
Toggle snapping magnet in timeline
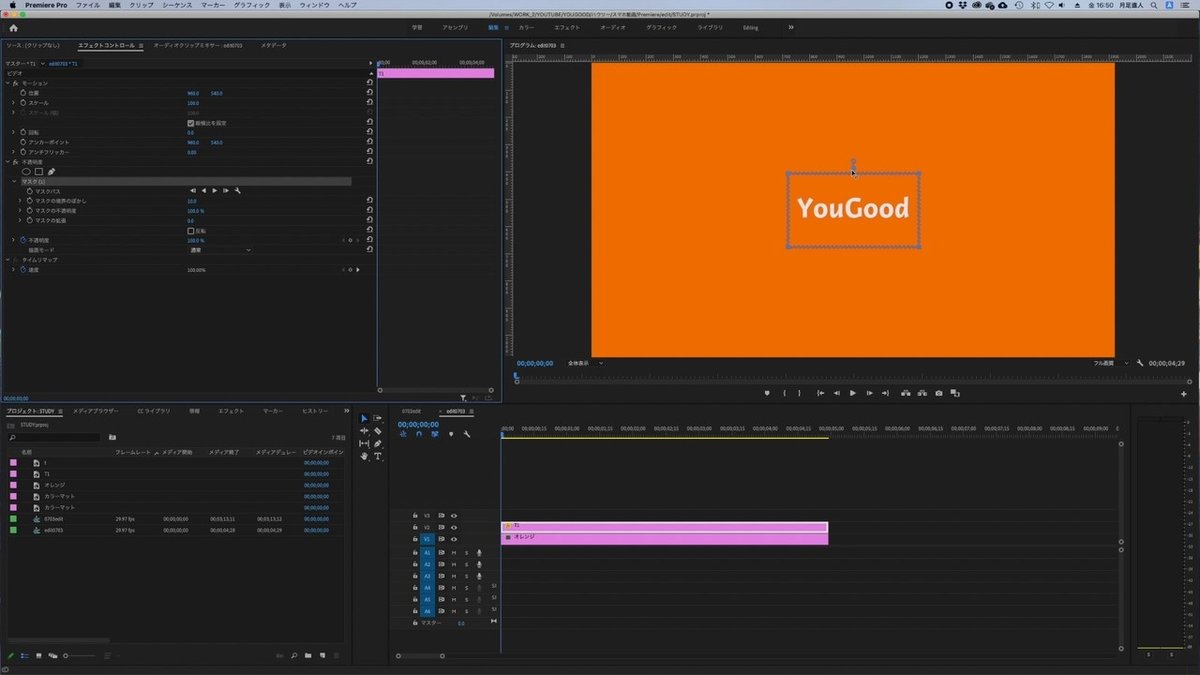pos(419,434)
